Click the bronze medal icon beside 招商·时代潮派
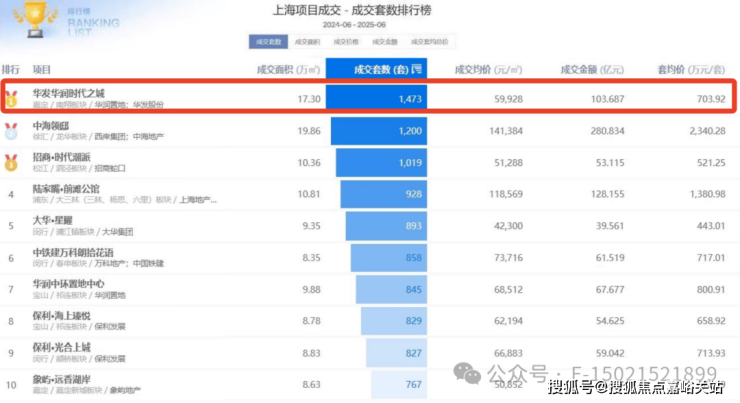Image resolution: width=740 pixels, height=403 pixels. 11,161
